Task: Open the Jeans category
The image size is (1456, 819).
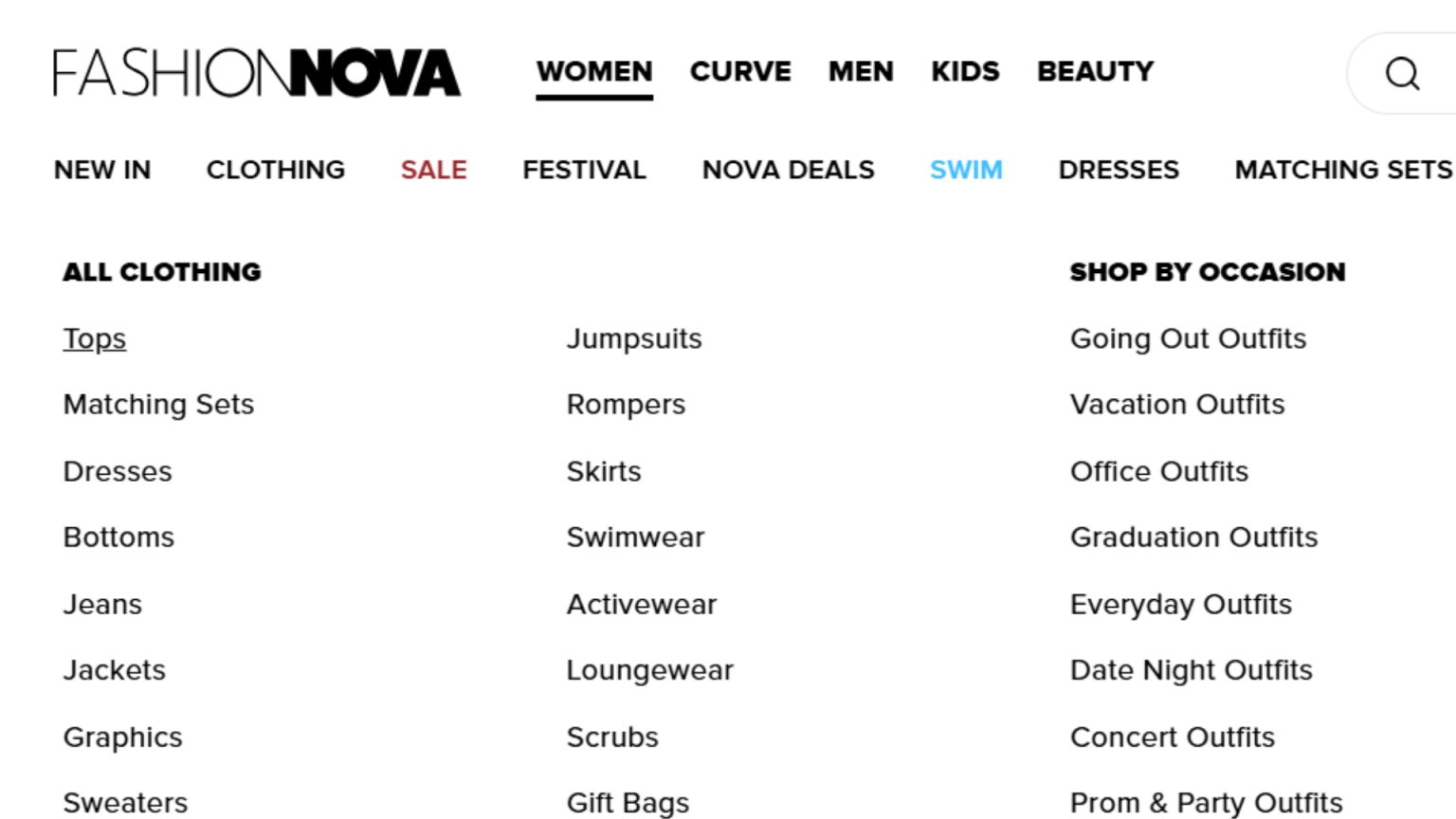Action: [x=102, y=604]
